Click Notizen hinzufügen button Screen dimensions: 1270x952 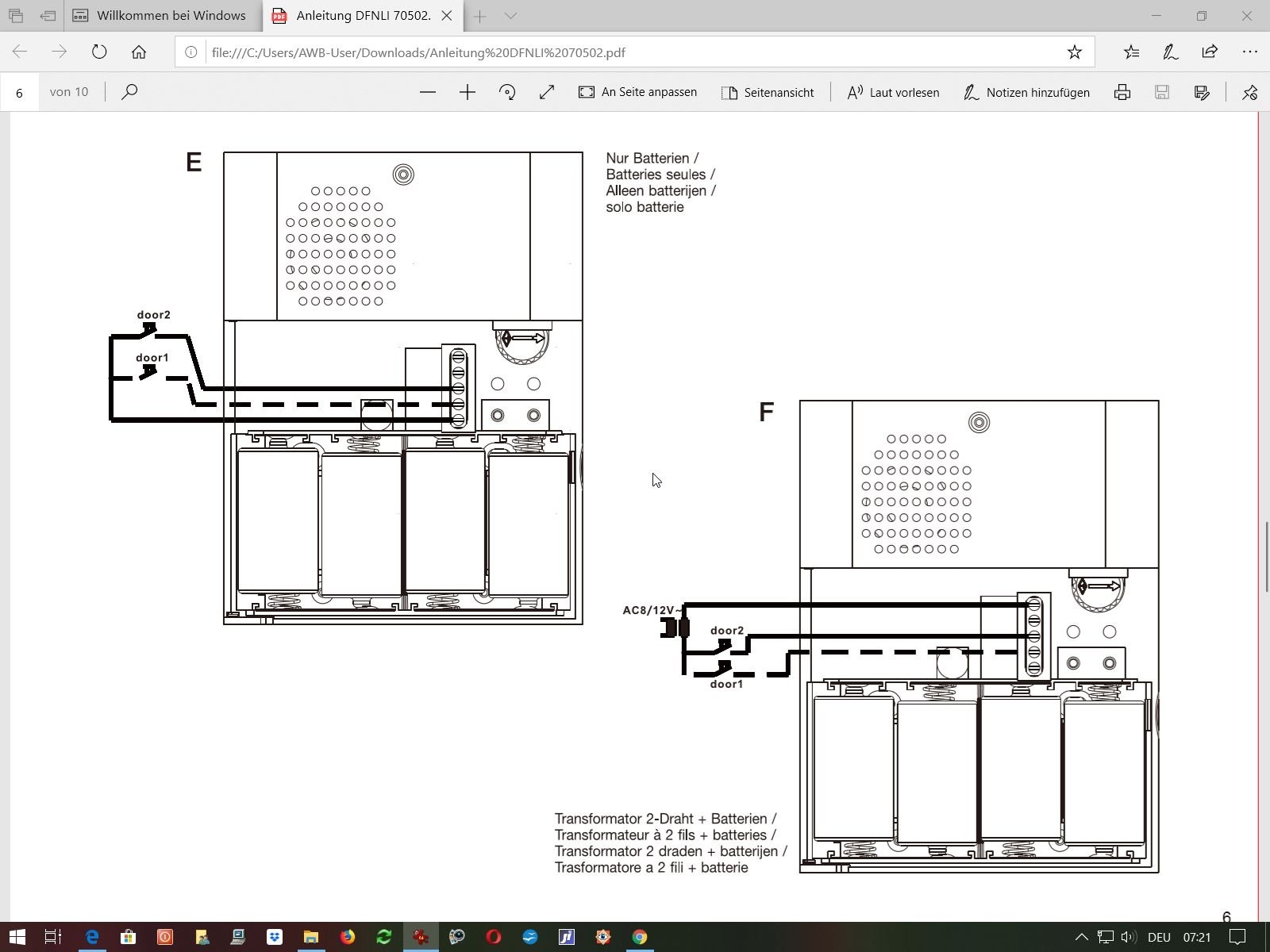coord(1026,92)
